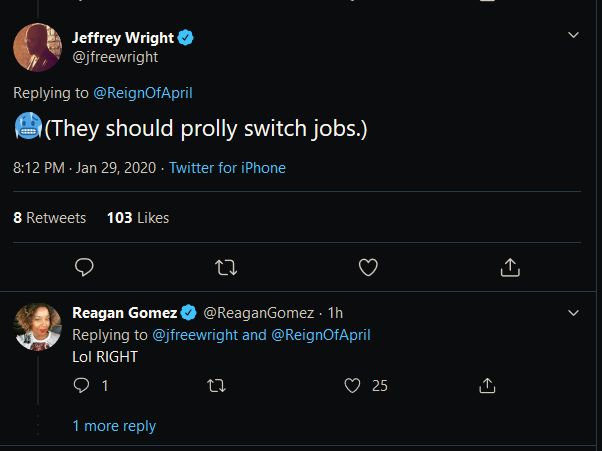
Task: Show 1 more reply in thread
Action: pyautogui.click(x=114, y=426)
